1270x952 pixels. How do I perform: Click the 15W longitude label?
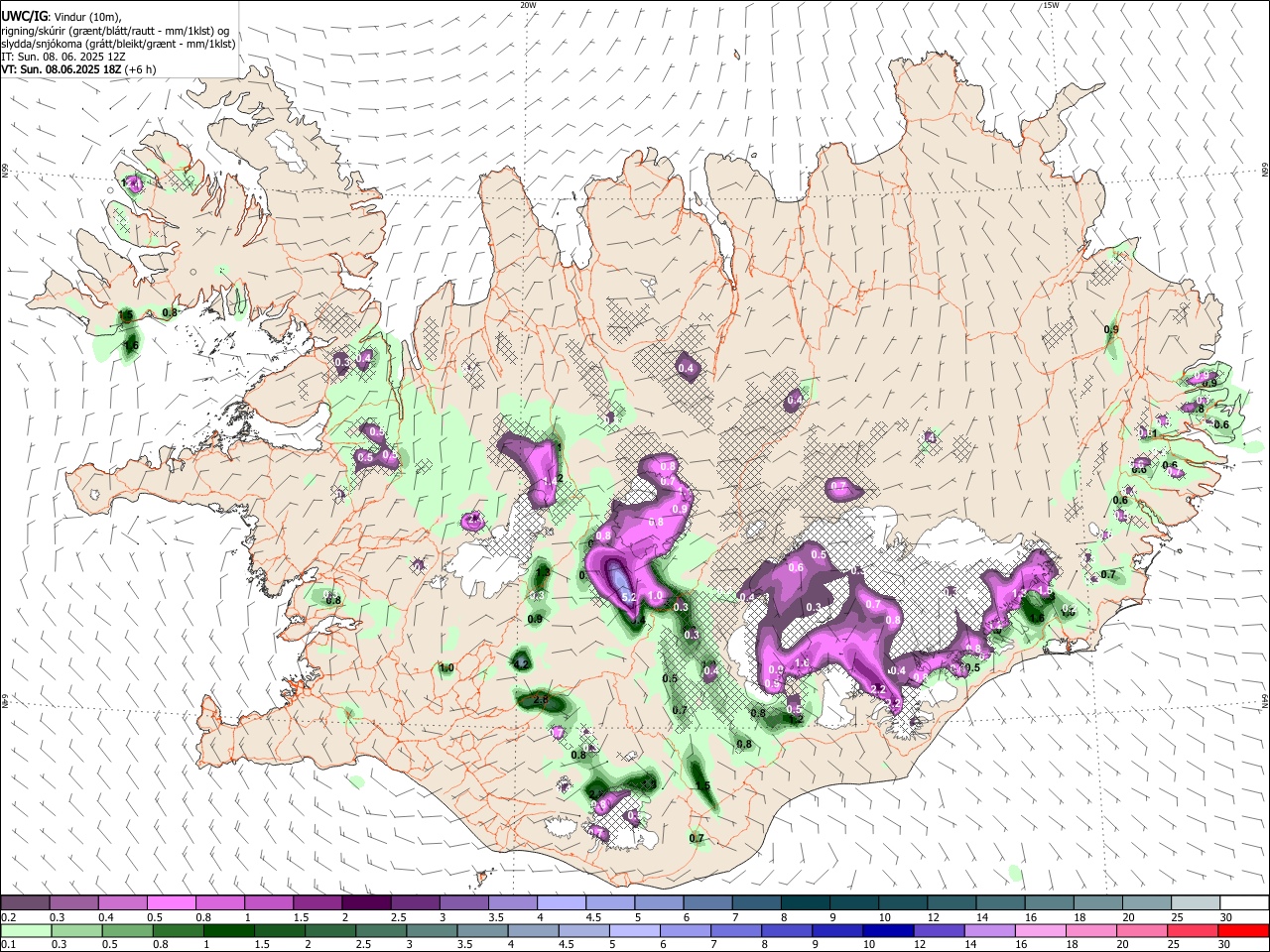[x=1051, y=5]
